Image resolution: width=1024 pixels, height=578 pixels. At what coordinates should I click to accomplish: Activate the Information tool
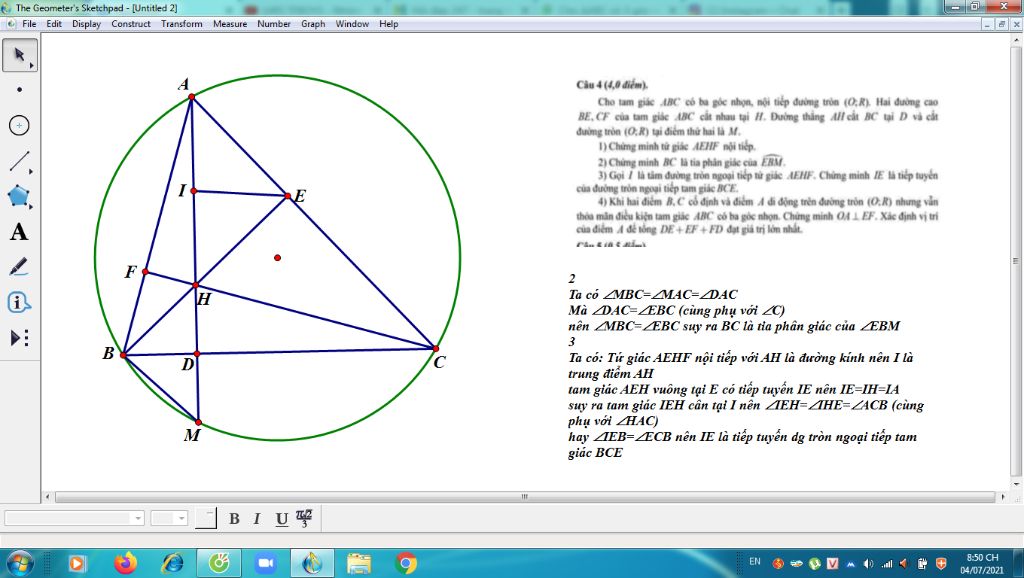pos(20,302)
